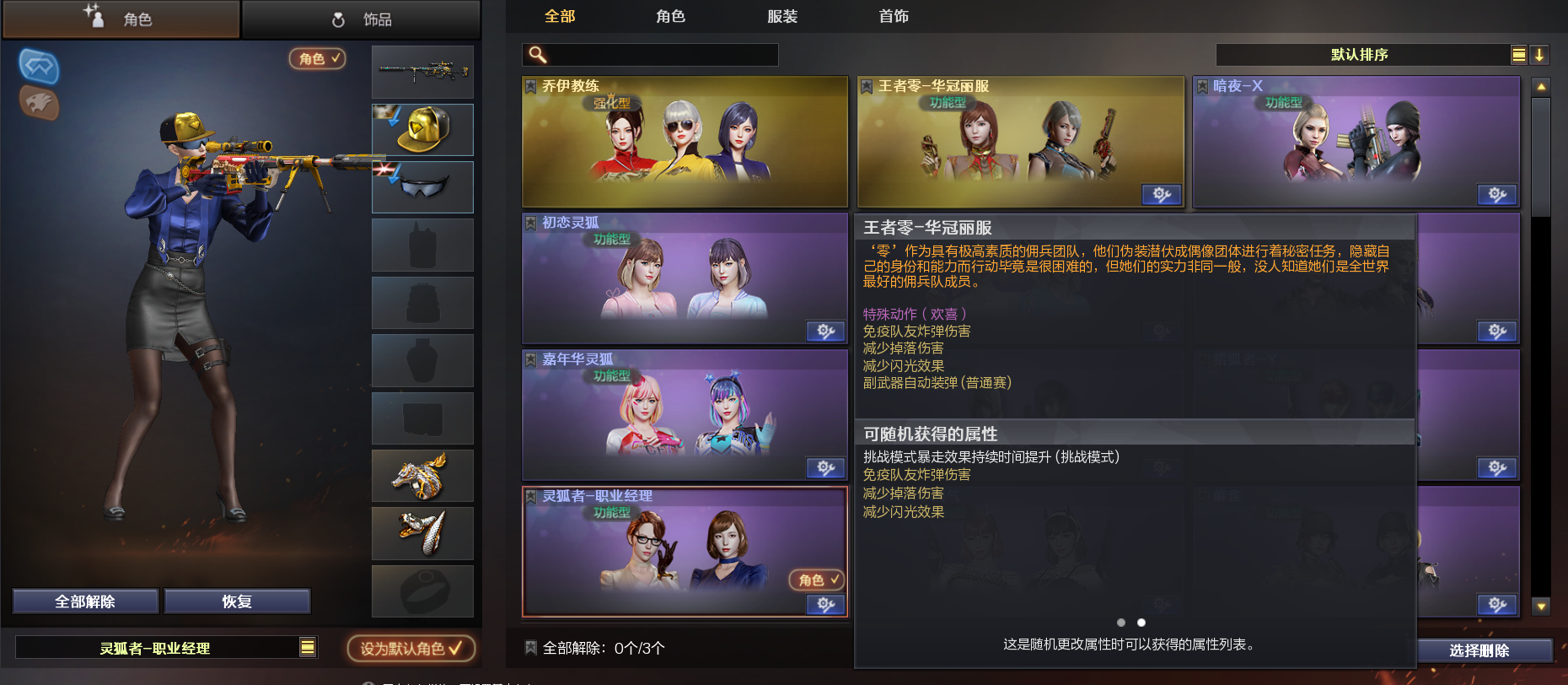Switch to the 服装 tab
Viewport: 1568px width, 685px height.
[x=782, y=16]
